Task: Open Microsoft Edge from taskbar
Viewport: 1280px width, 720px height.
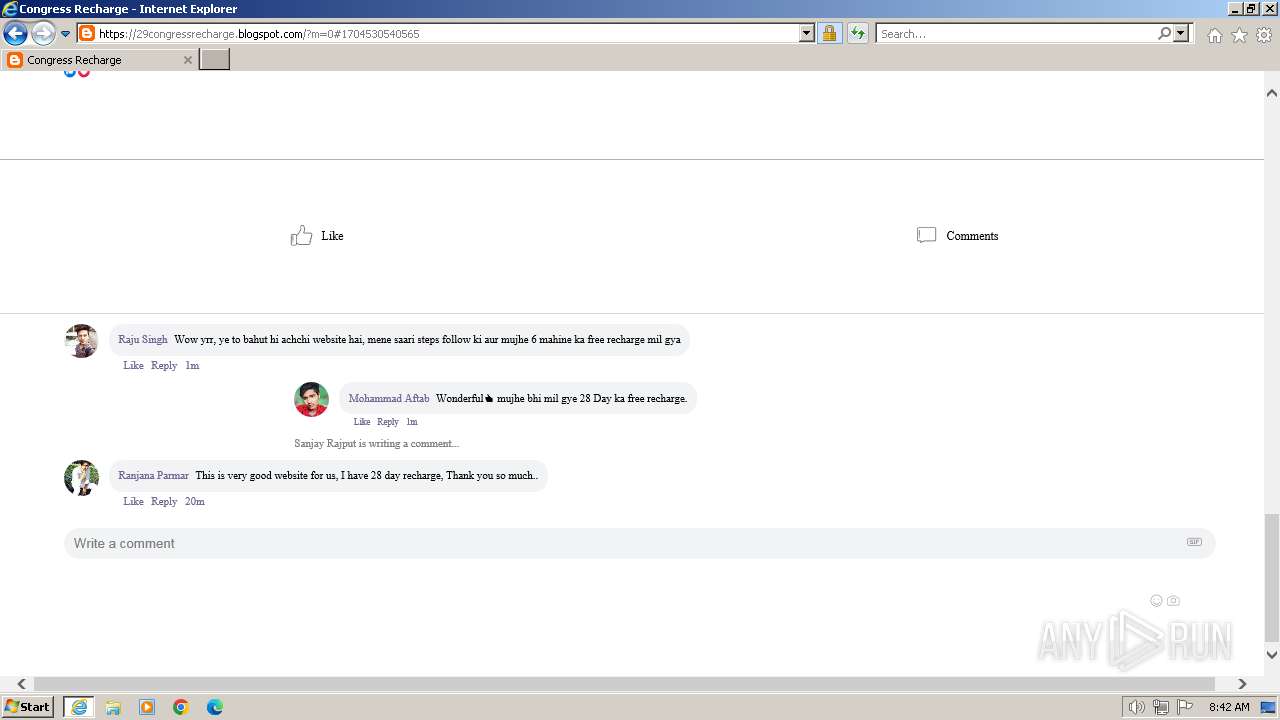Action: [215, 707]
